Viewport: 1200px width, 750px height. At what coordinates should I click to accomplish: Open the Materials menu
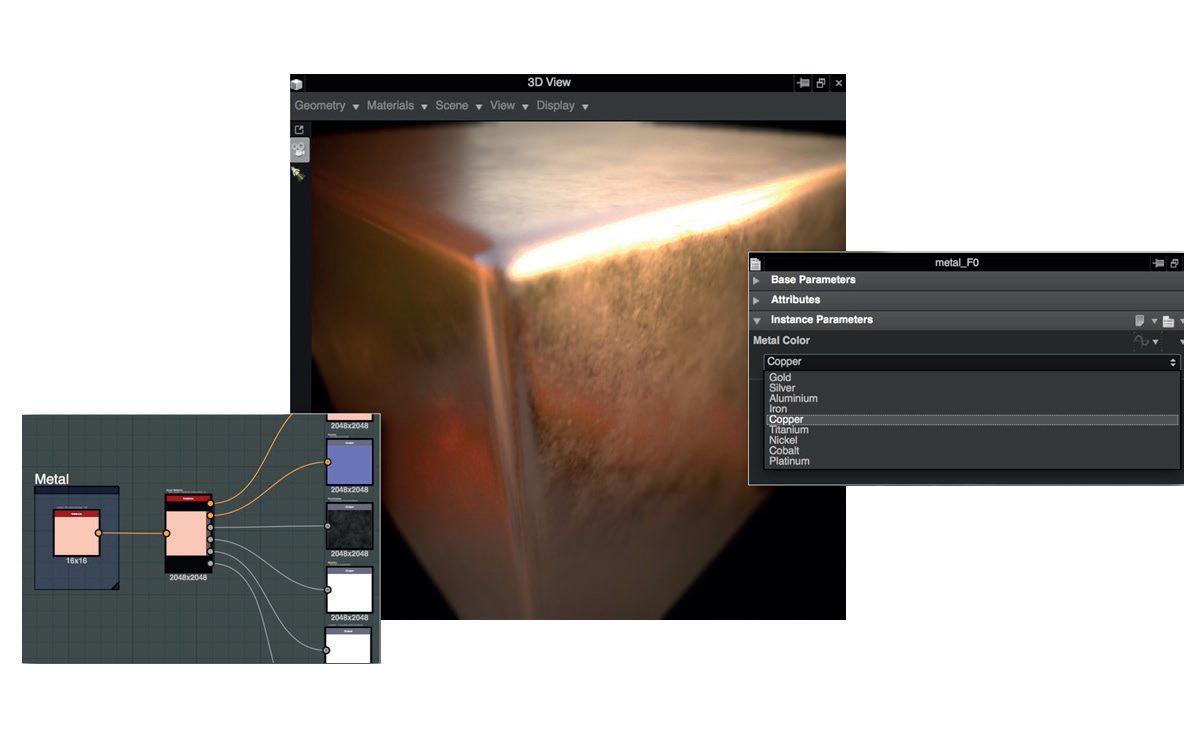coord(397,106)
